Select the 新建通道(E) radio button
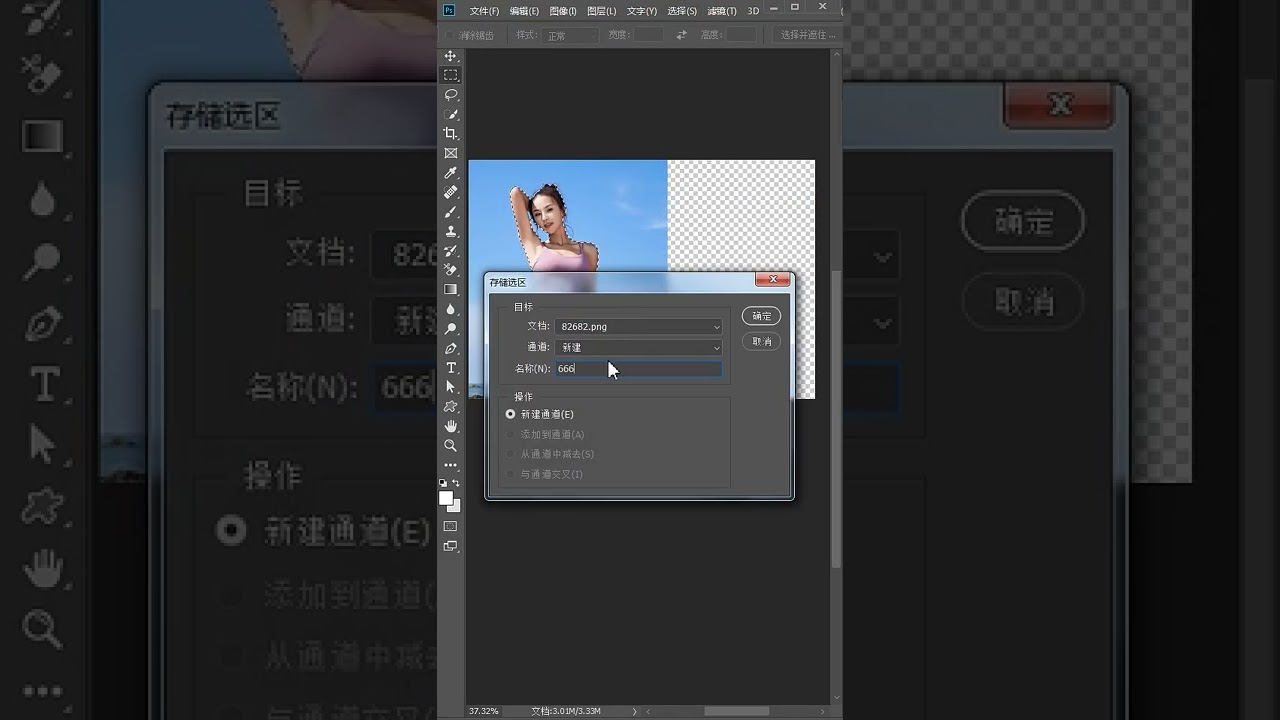 click(511, 414)
